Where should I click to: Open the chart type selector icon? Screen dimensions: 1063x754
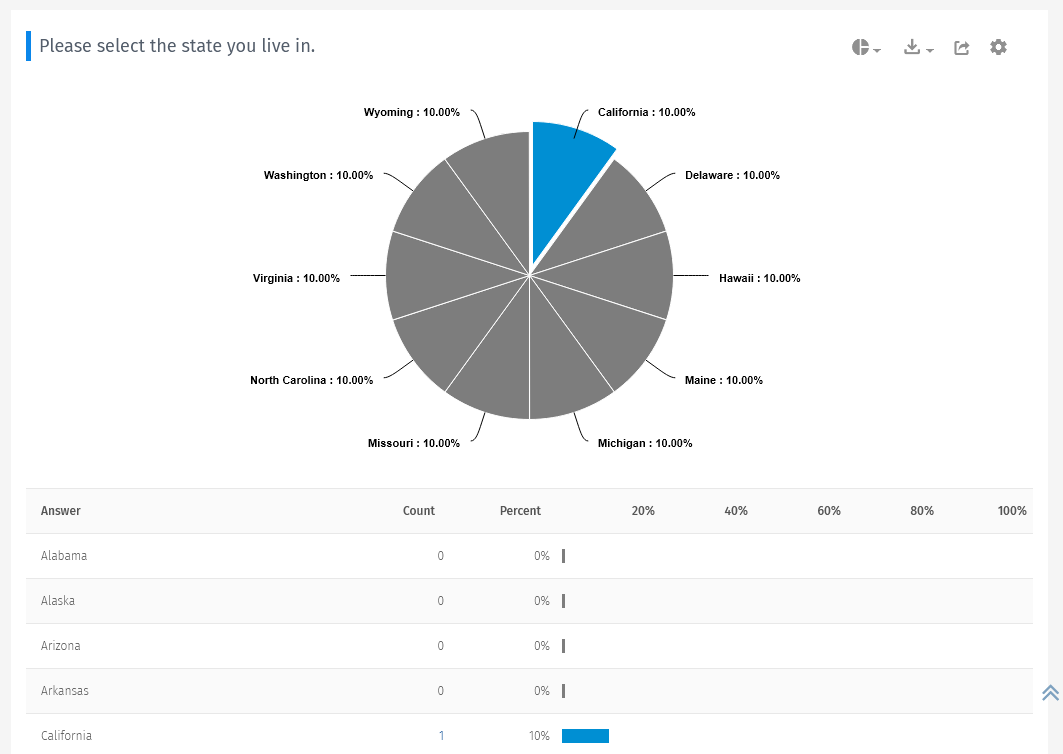click(x=860, y=47)
